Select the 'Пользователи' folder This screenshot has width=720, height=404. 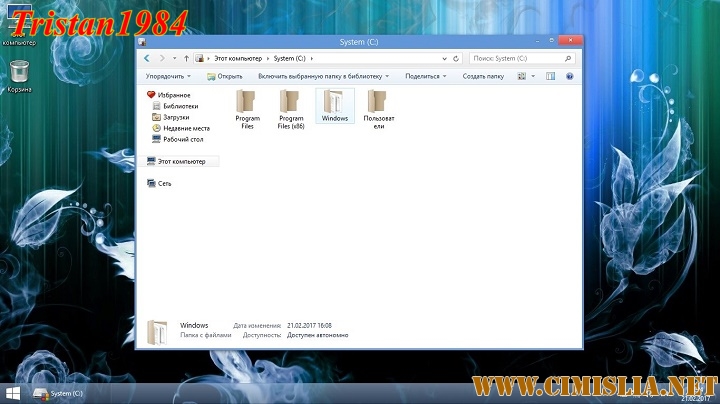pyautogui.click(x=378, y=109)
